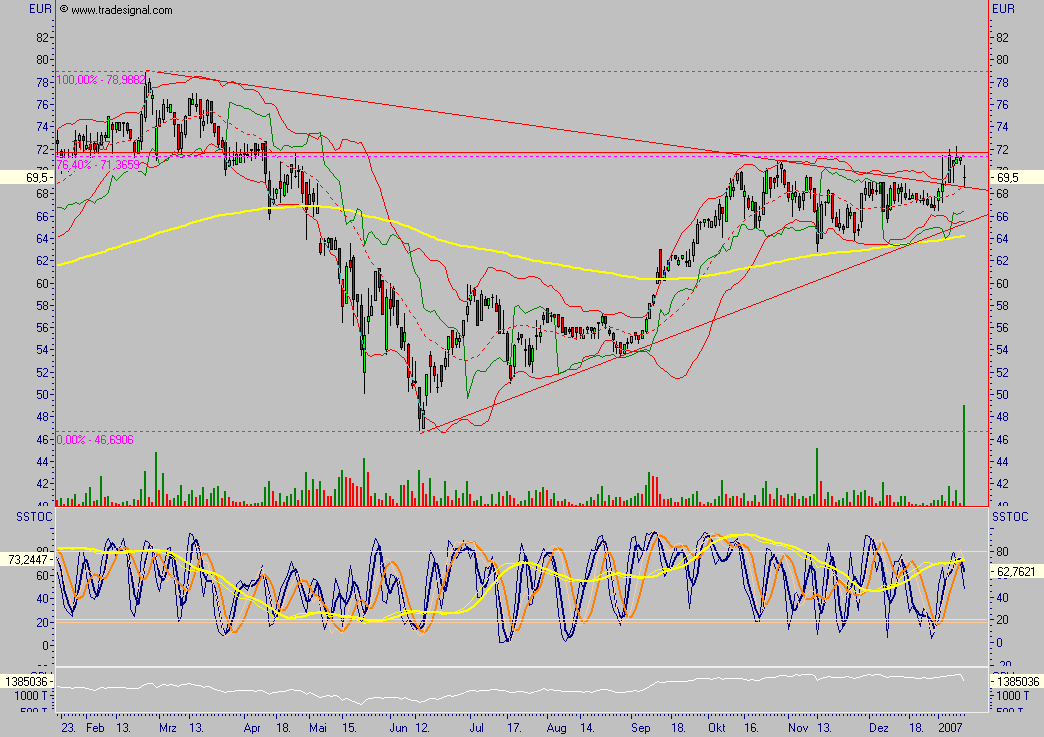
Task: Select the 0,00% - 46,6906 Fibonacci label
Action: (x=96, y=439)
